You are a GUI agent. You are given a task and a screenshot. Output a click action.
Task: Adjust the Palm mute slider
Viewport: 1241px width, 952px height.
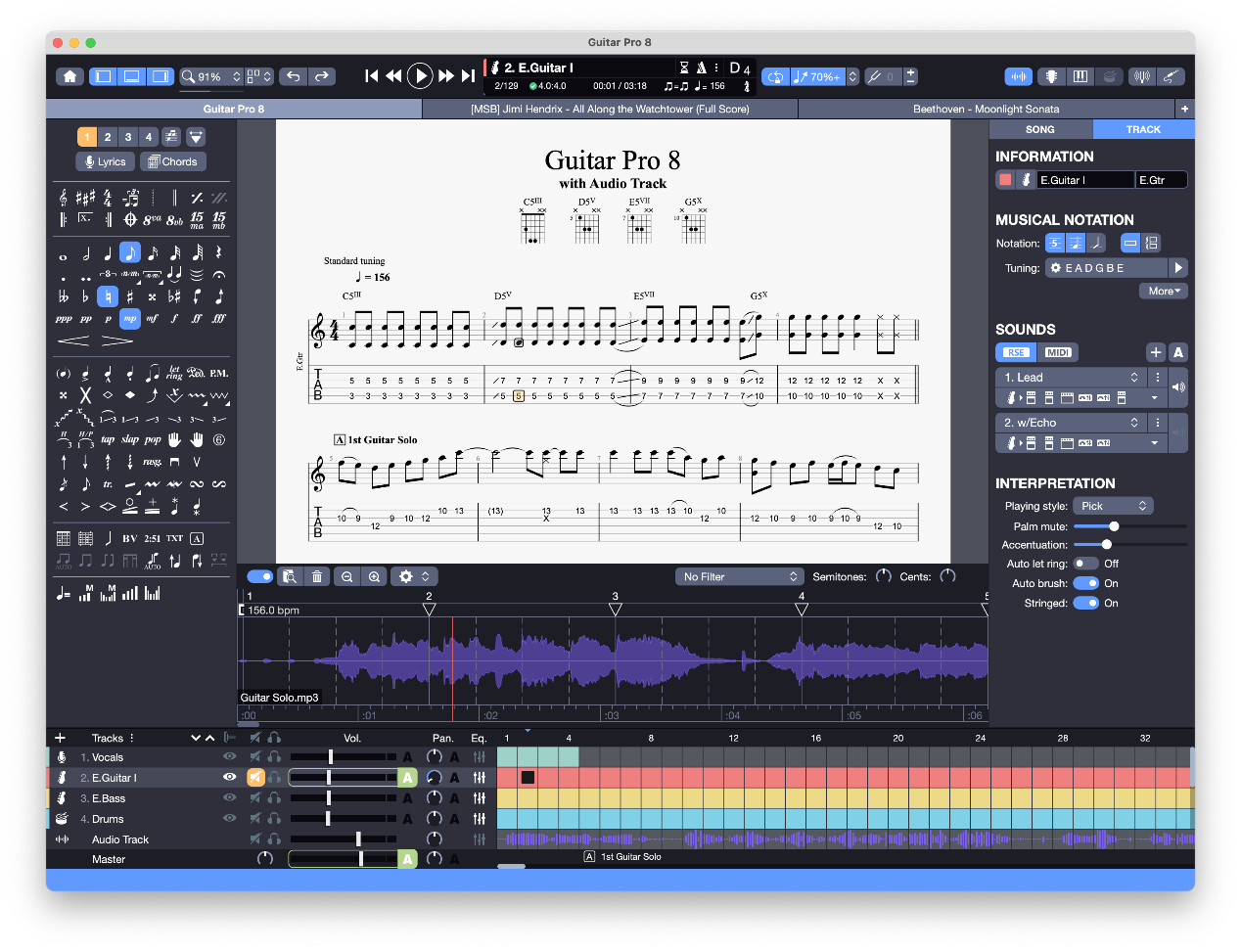(x=1116, y=525)
